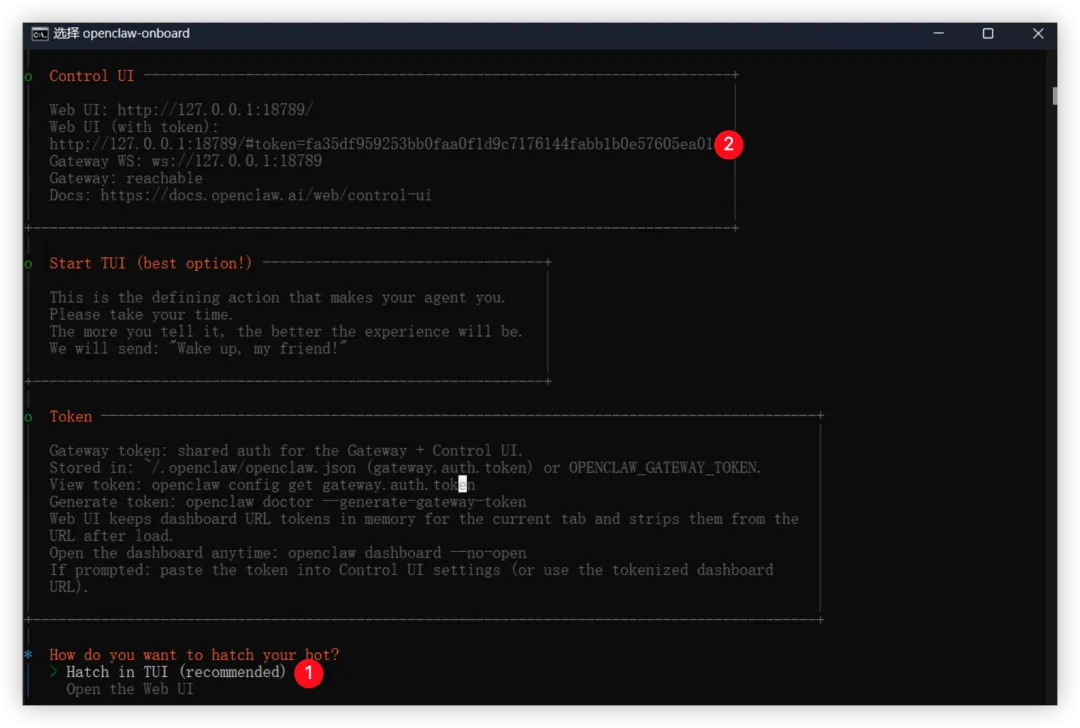Open Web UI link http://127.0.0.1:18789/

point(215,110)
